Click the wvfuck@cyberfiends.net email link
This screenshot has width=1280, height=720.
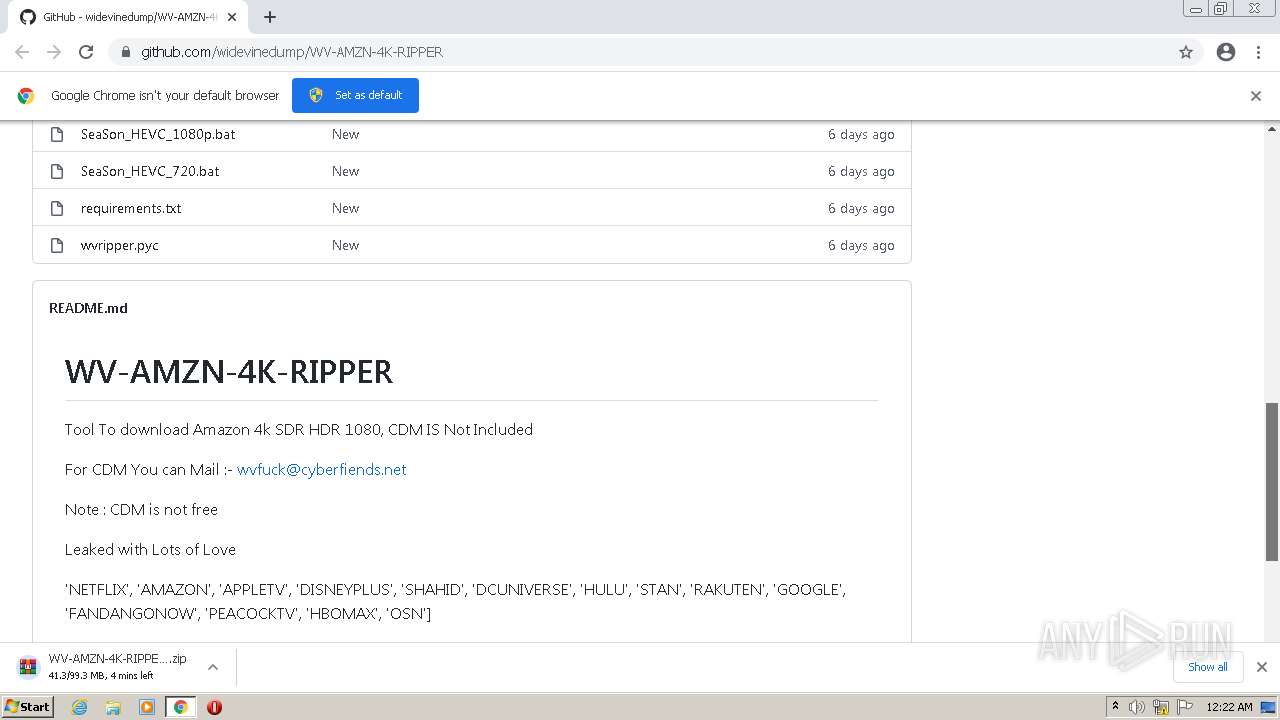(x=321, y=469)
